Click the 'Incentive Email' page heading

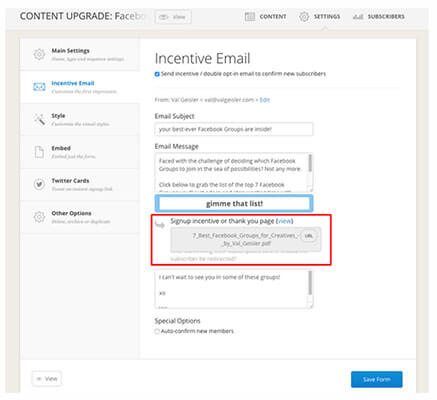point(203,59)
